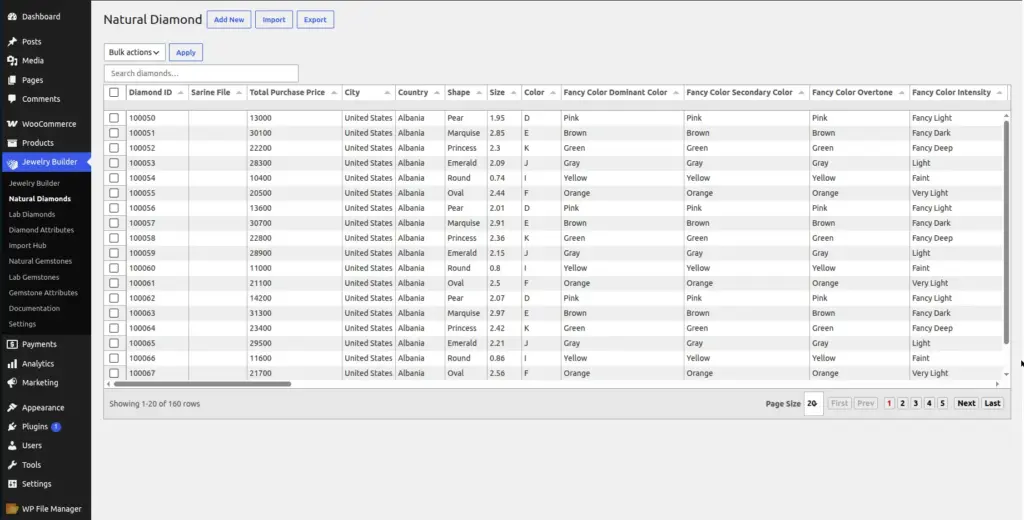
Task: Sort by Diamond ID column arrow
Action: [181, 93]
